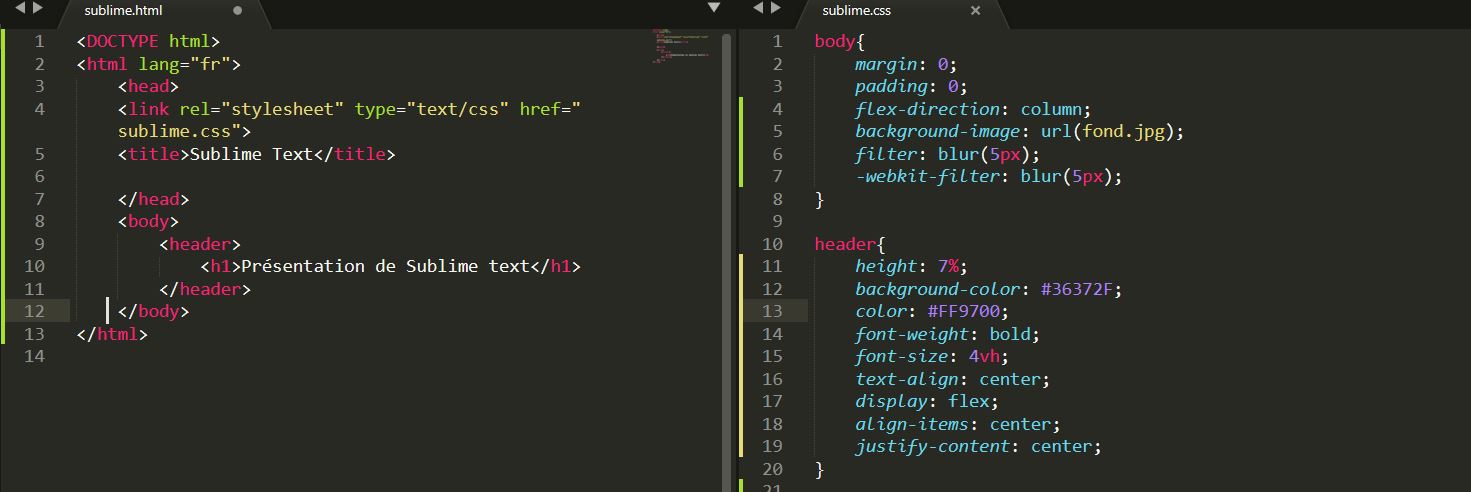Screen dimensions: 1471x492
Task: Close the sublime.css tab
Action: [976, 11]
